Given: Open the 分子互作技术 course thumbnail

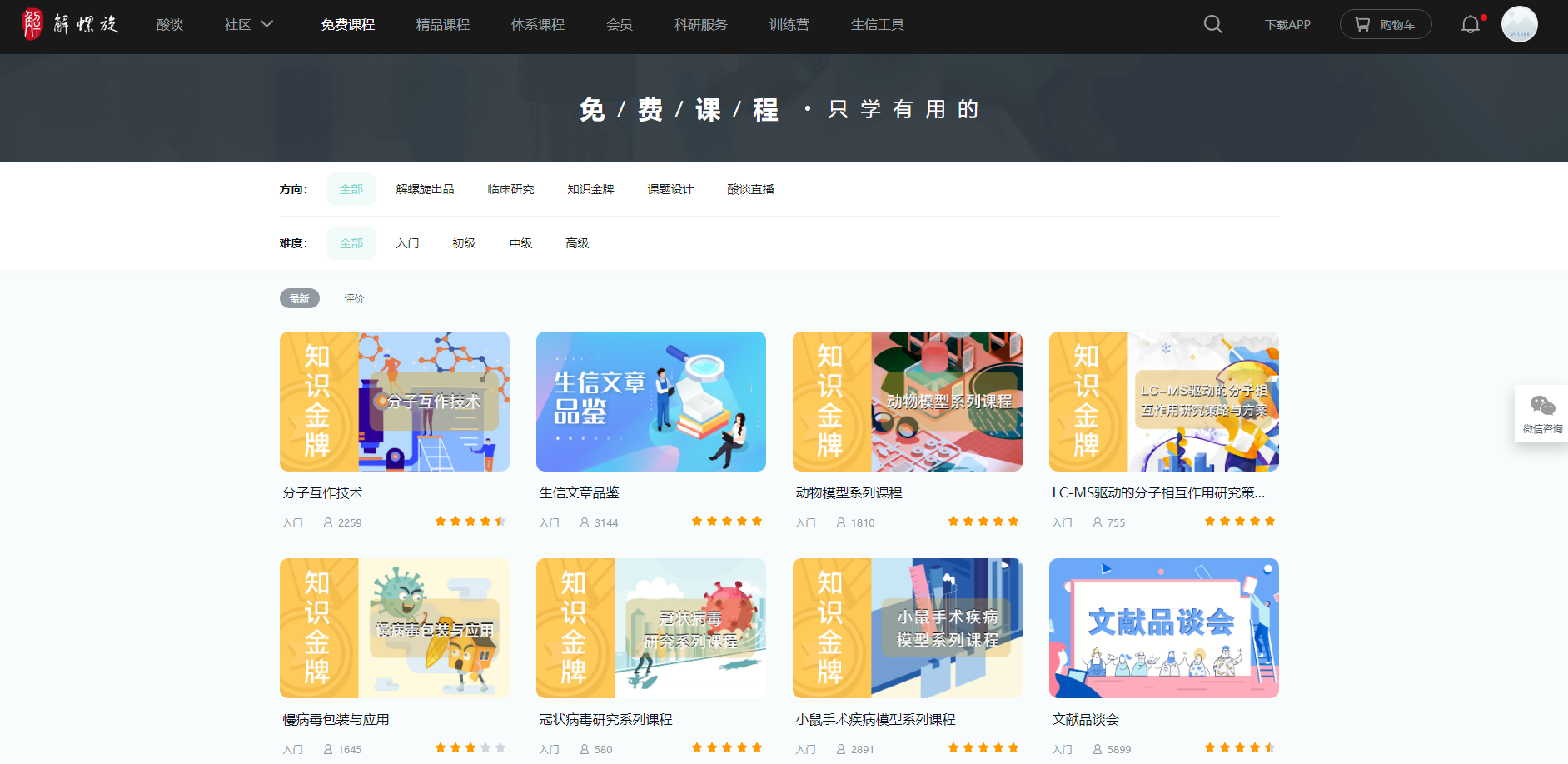Looking at the screenshot, I should 395,402.
